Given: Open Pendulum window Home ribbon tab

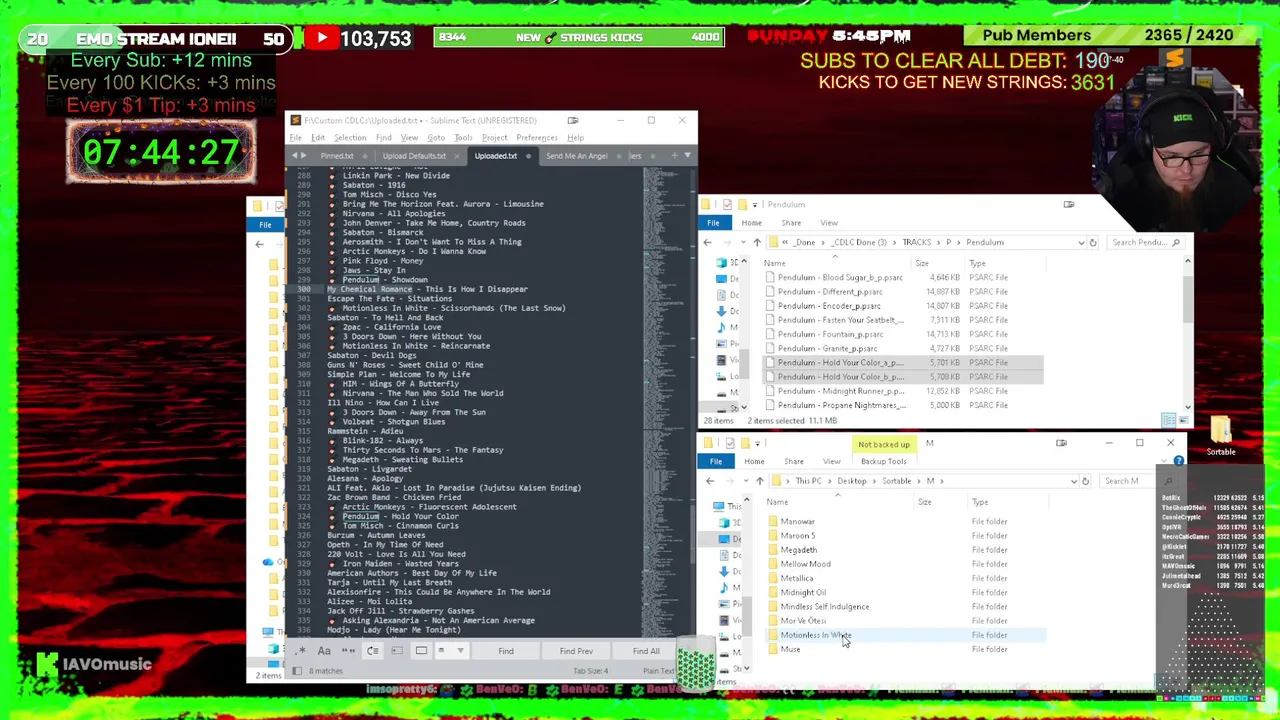Looking at the screenshot, I should click(751, 223).
